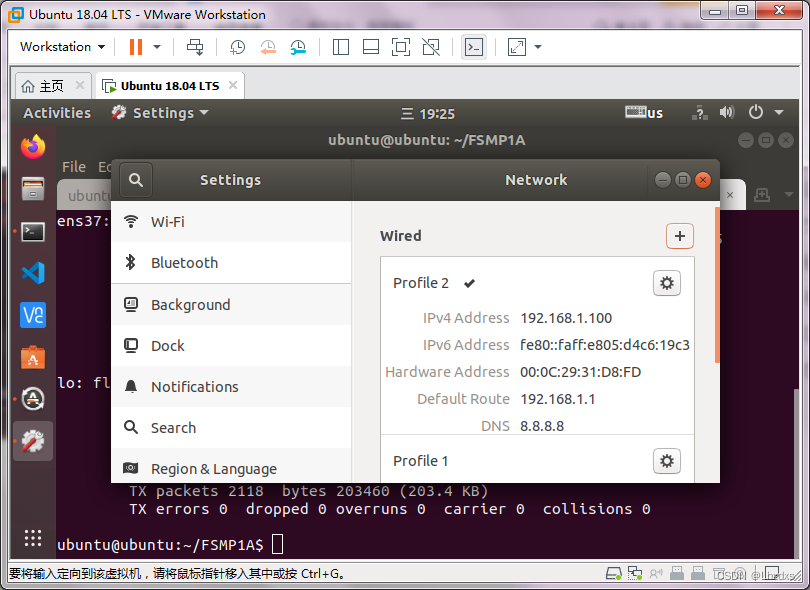The height and width of the screenshot is (590, 810).
Task: Open the stretch display dropdown arrow
Action: [538, 47]
